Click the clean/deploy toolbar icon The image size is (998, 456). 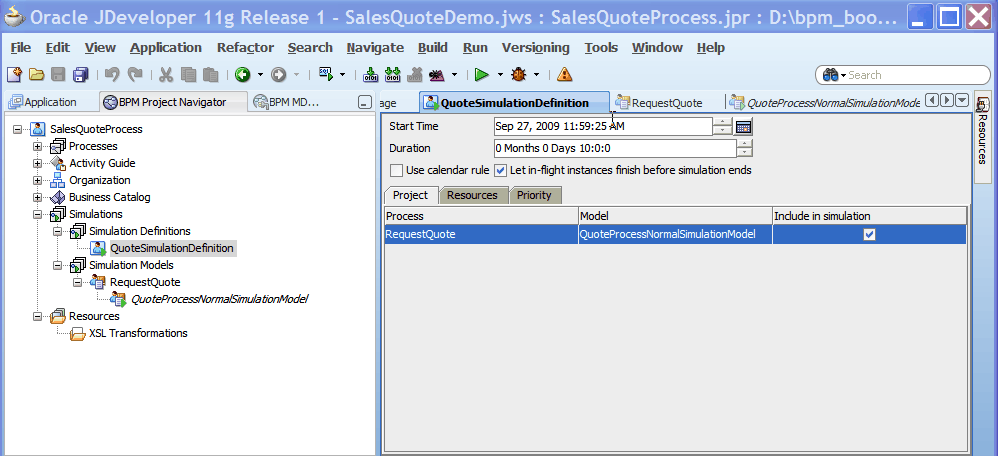[x=437, y=75]
